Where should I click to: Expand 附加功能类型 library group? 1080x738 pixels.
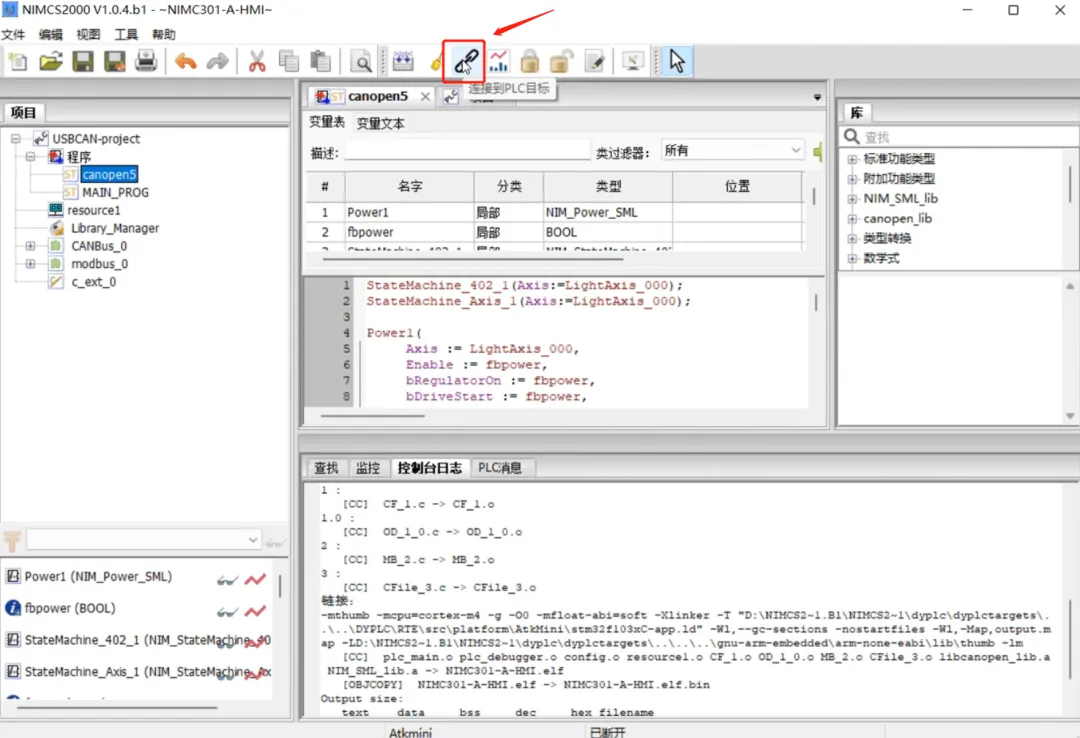852,179
